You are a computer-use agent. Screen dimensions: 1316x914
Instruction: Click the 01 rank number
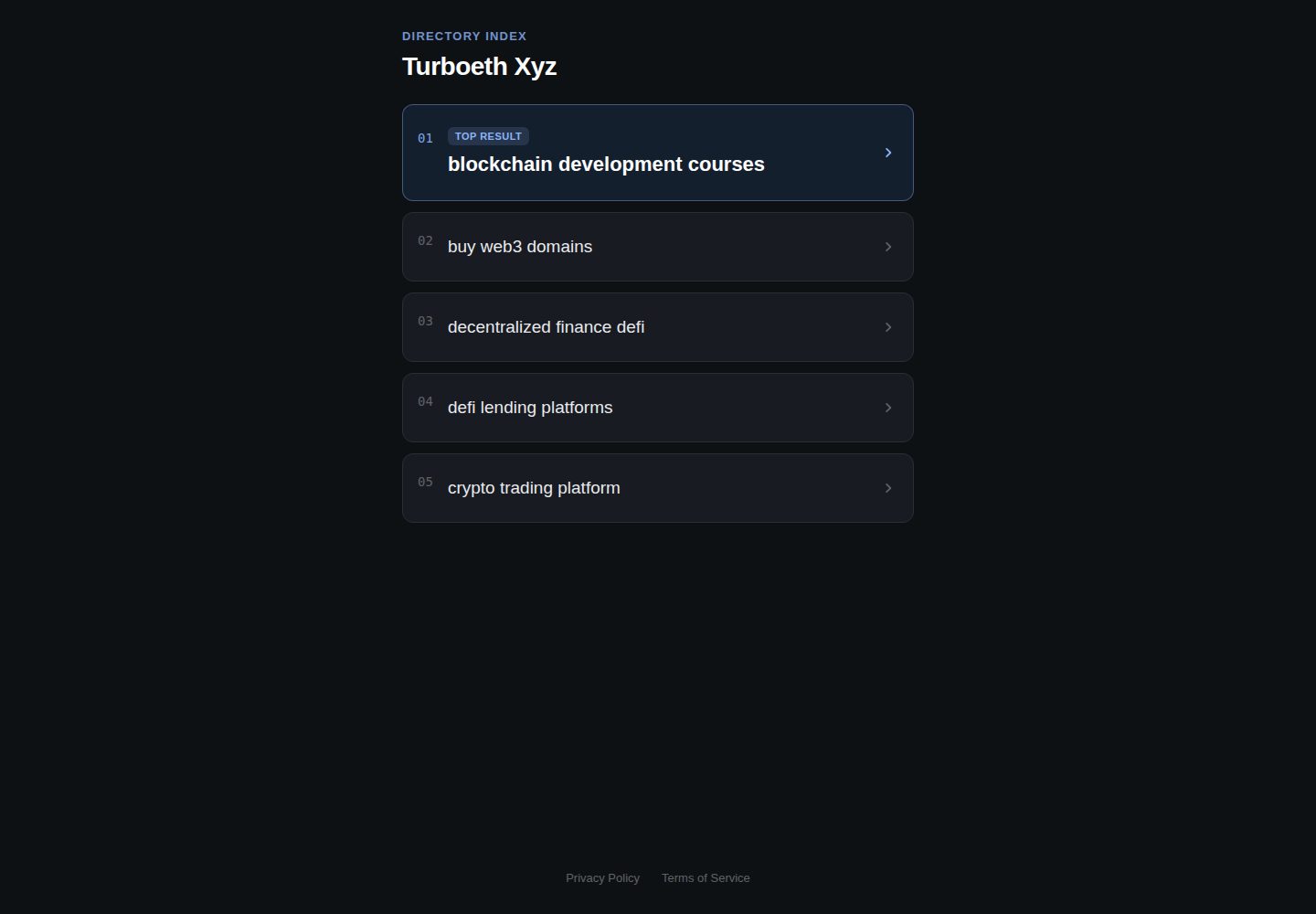click(x=425, y=138)
